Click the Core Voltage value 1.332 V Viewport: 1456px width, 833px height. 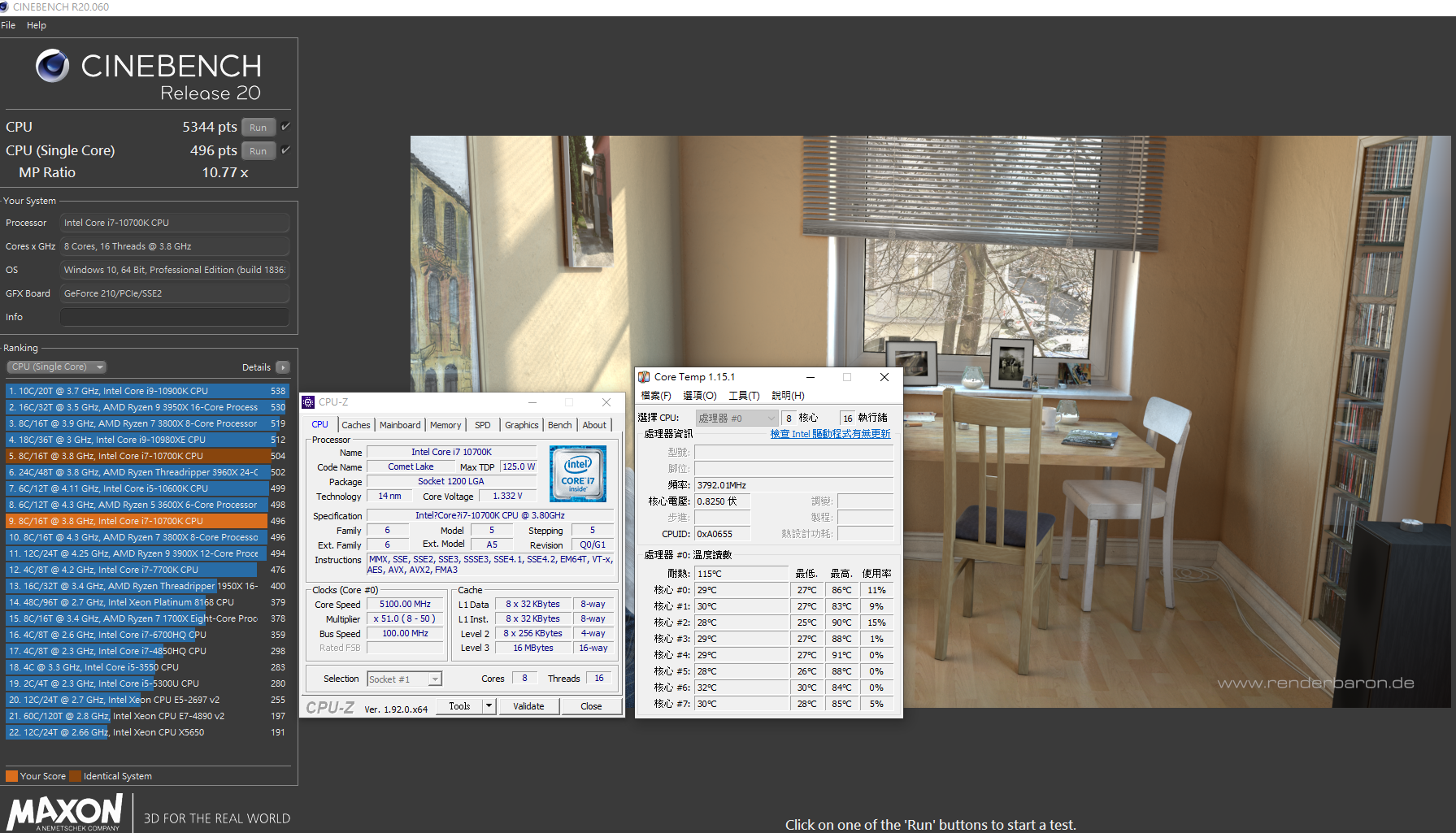507,497
